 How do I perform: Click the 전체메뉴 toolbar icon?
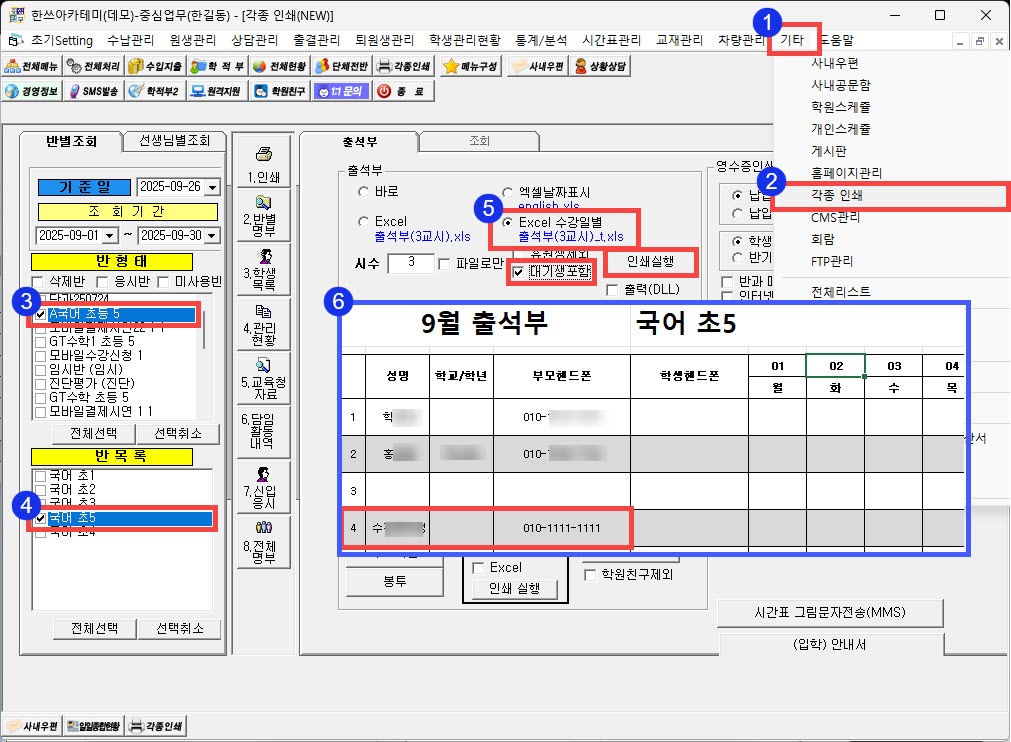[32, 66]
